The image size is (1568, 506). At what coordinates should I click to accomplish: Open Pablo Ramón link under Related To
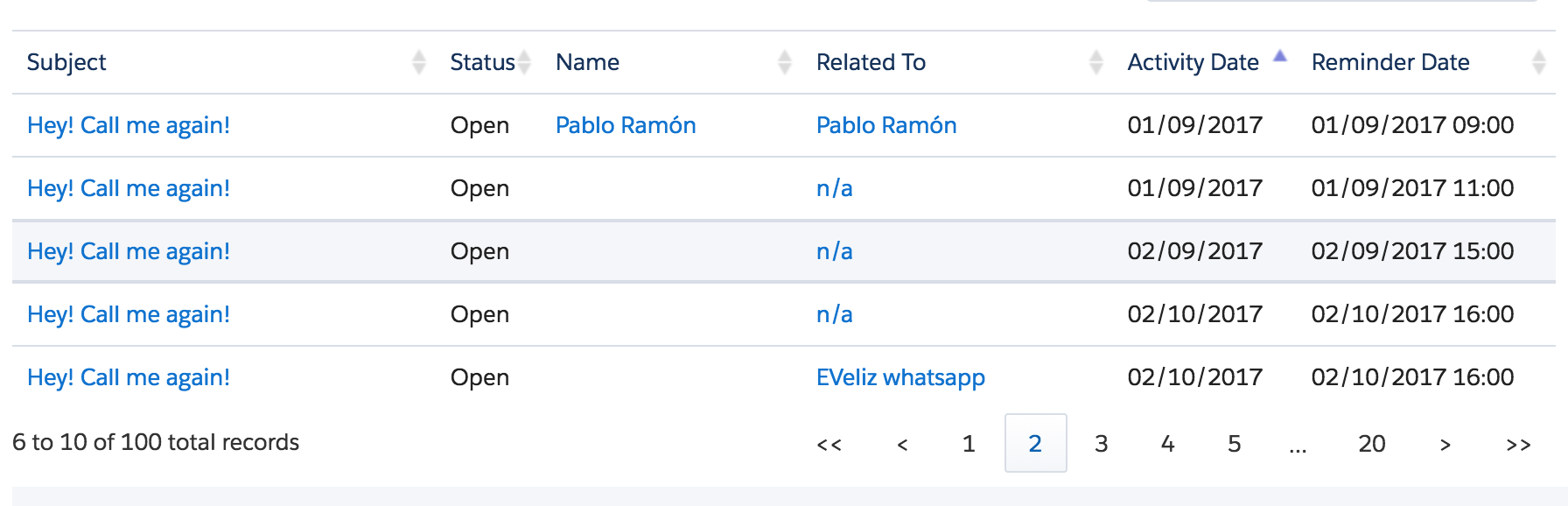click(x=885, y=125)
